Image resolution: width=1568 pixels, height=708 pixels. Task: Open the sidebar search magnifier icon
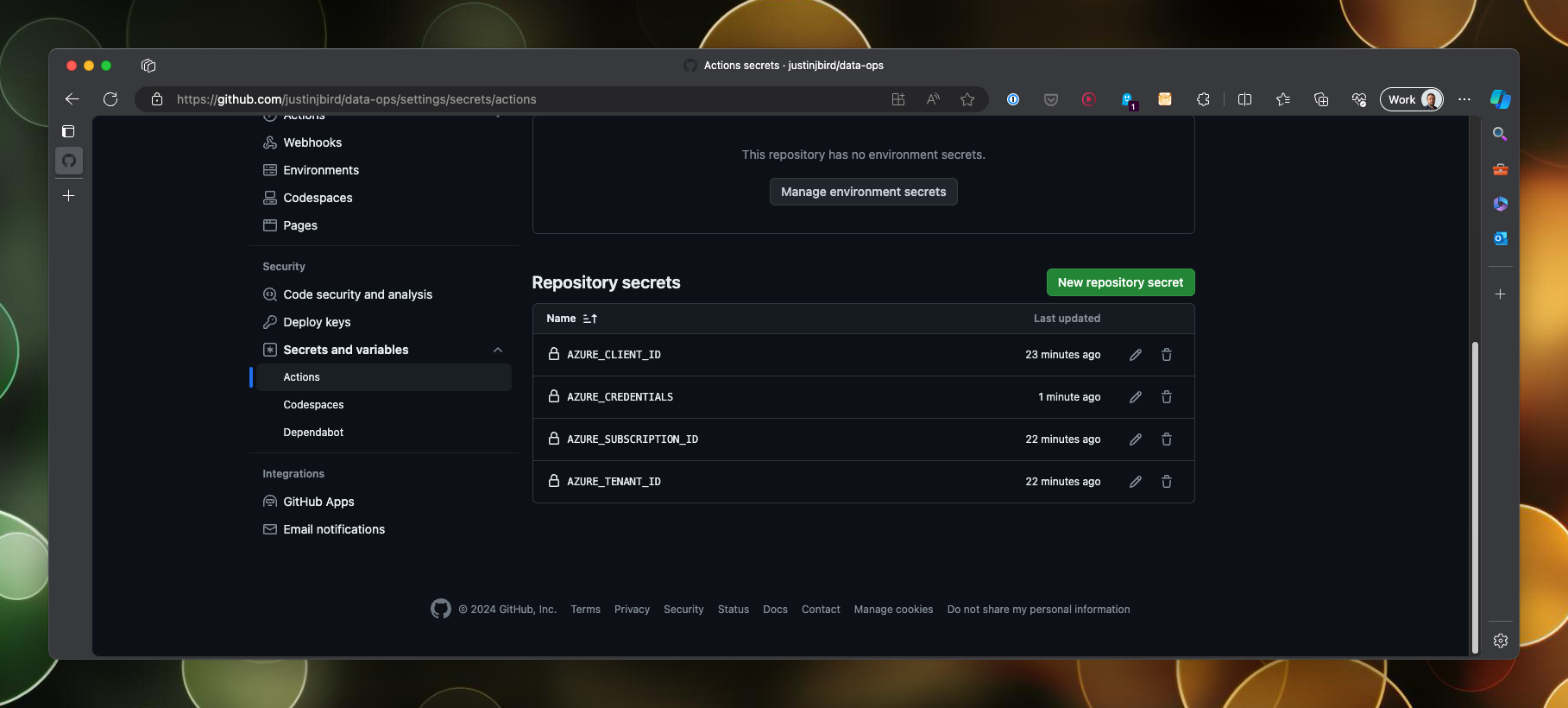coord(1501,134)
